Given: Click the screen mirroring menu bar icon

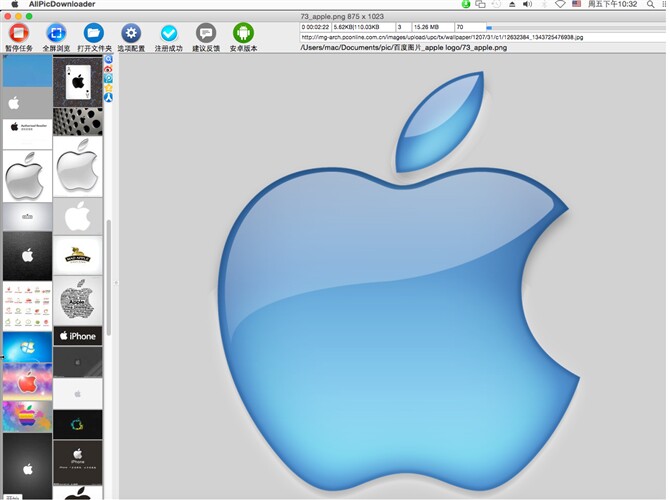Looking at the screenshot, I should (x=481, y=4).
